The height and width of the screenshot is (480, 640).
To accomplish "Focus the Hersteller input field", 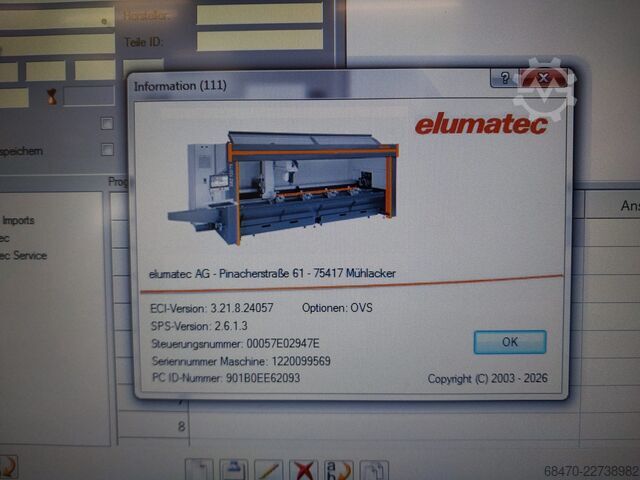I will coord(260,15).
